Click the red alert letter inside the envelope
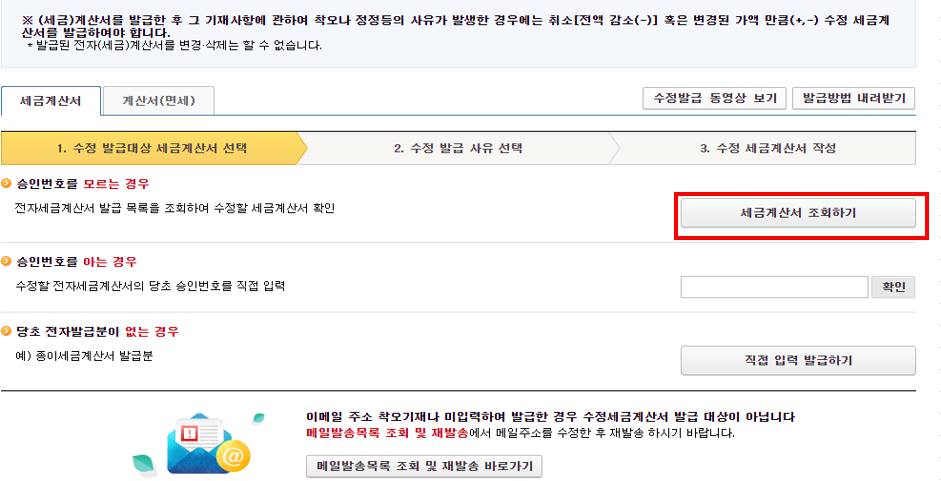Viewport: 941px width, 481px height. pyautogui.click(x=189, y=432)
